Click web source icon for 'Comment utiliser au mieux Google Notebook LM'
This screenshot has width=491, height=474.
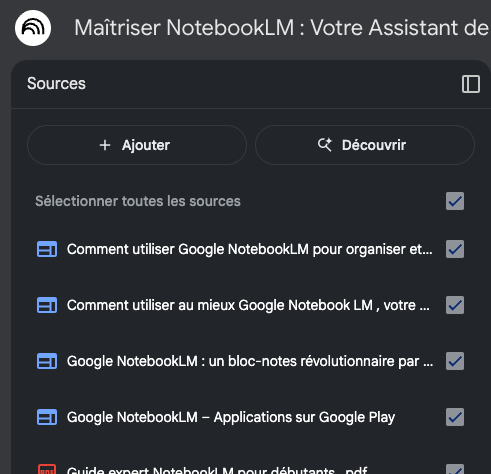pyautogui.click(x=47, y=305)
